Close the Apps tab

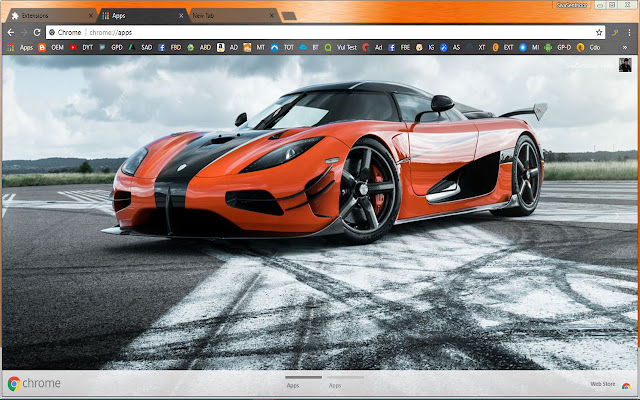(x=181, y=16)
